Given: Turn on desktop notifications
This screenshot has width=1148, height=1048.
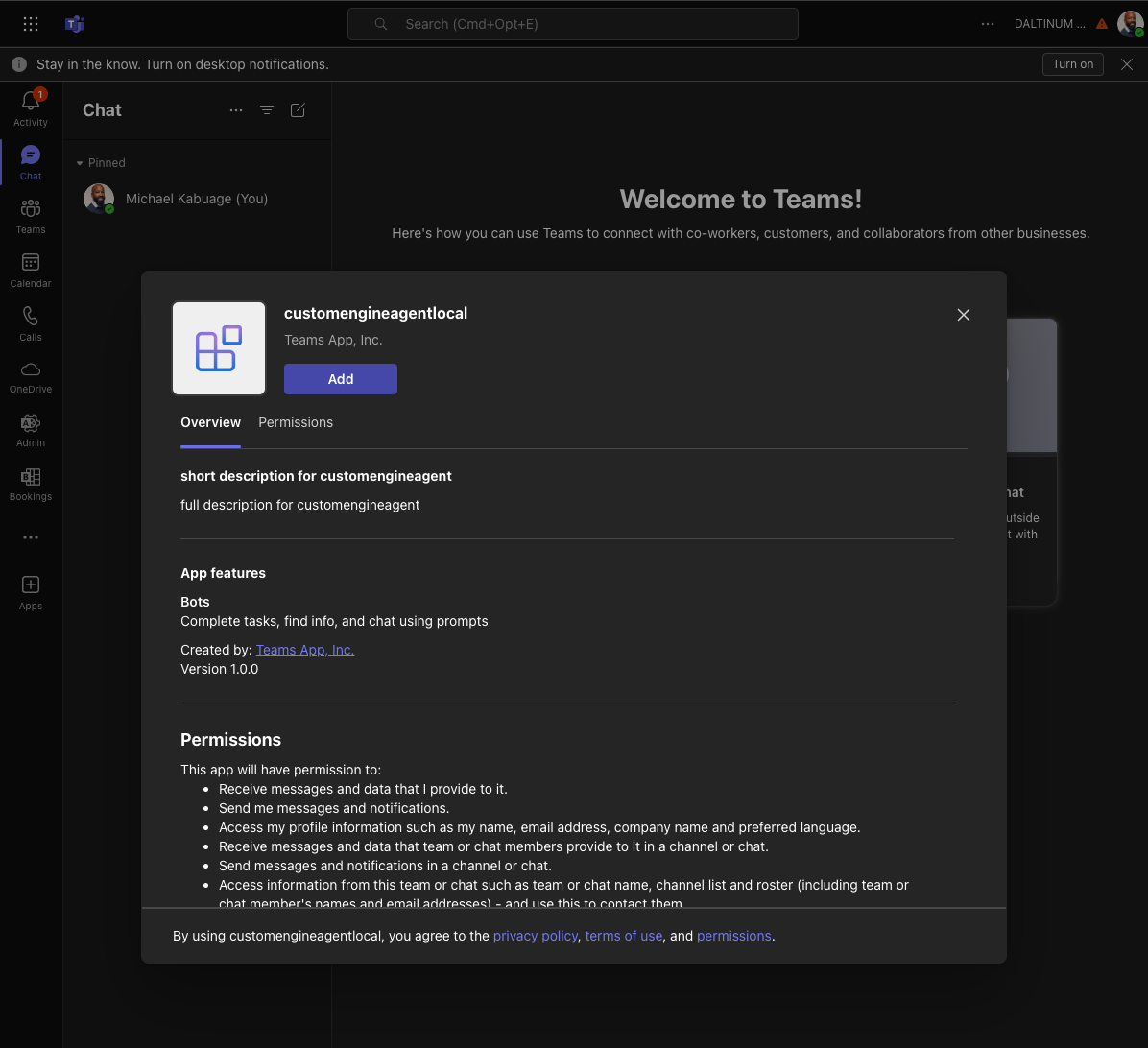Looking at the screenshot, I should coord(1072,64).
